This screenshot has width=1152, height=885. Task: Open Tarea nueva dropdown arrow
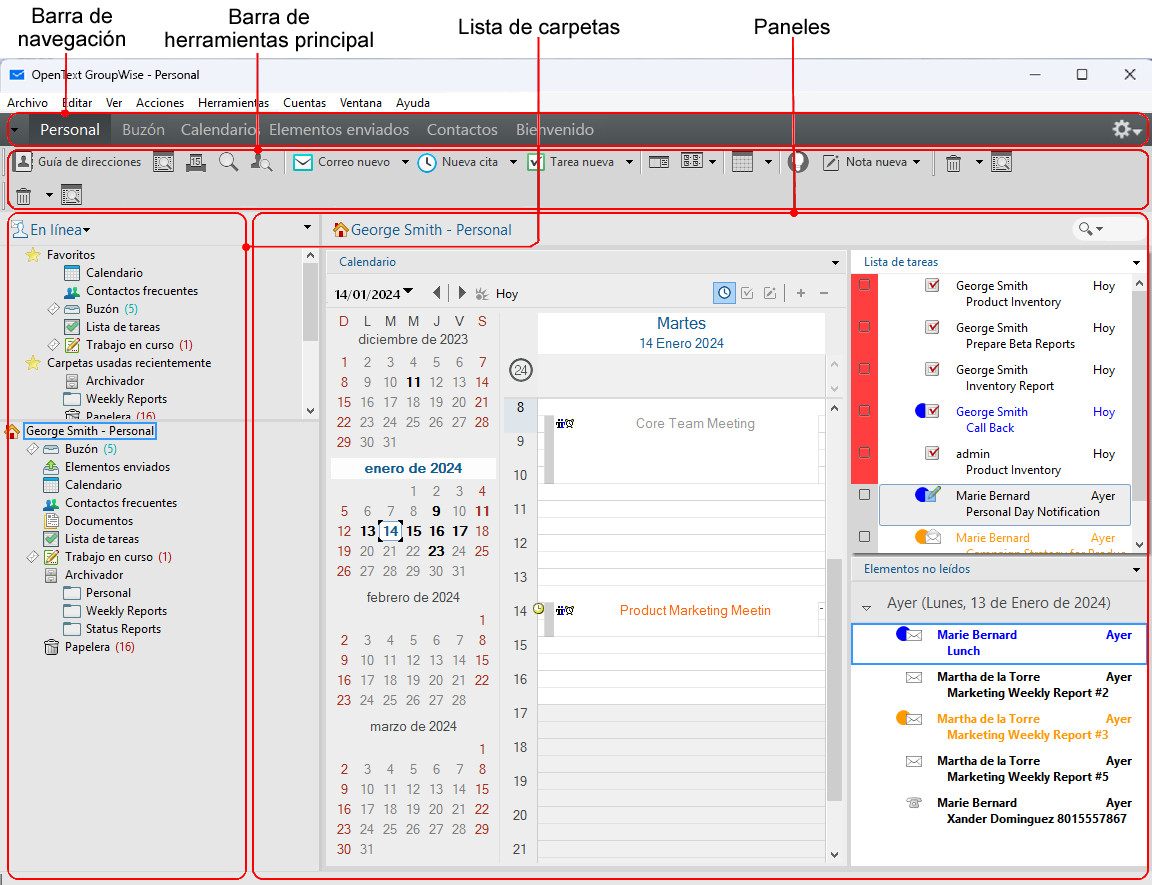pyautogui.click(x=629, y=162)
